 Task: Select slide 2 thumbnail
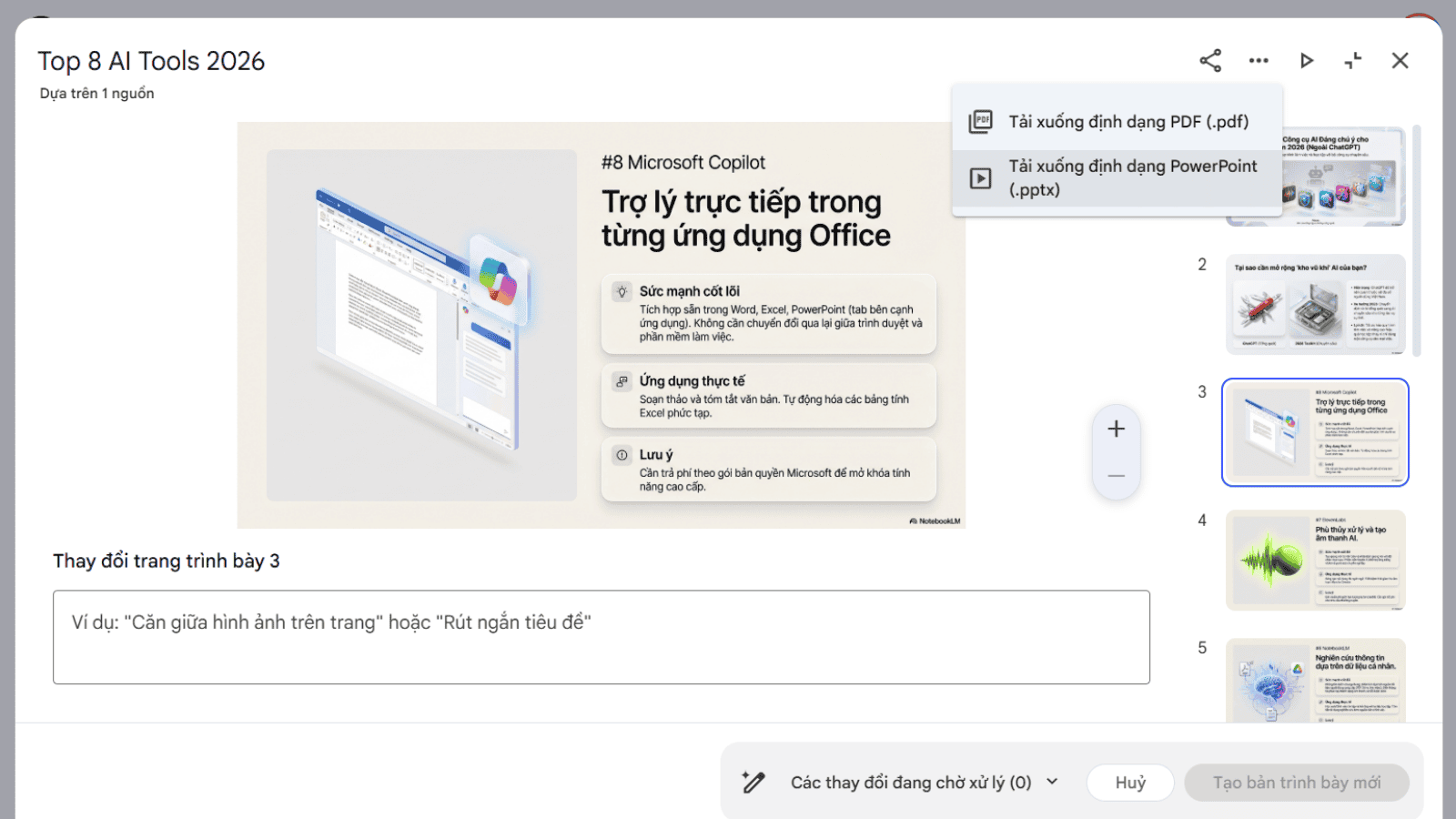pyautogui.click(x=1315, y=304)
